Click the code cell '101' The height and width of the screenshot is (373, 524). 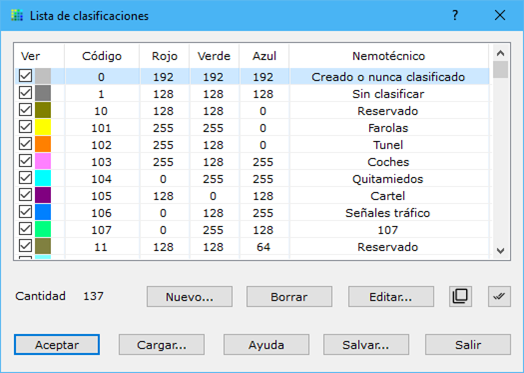(x=102, y=128)
